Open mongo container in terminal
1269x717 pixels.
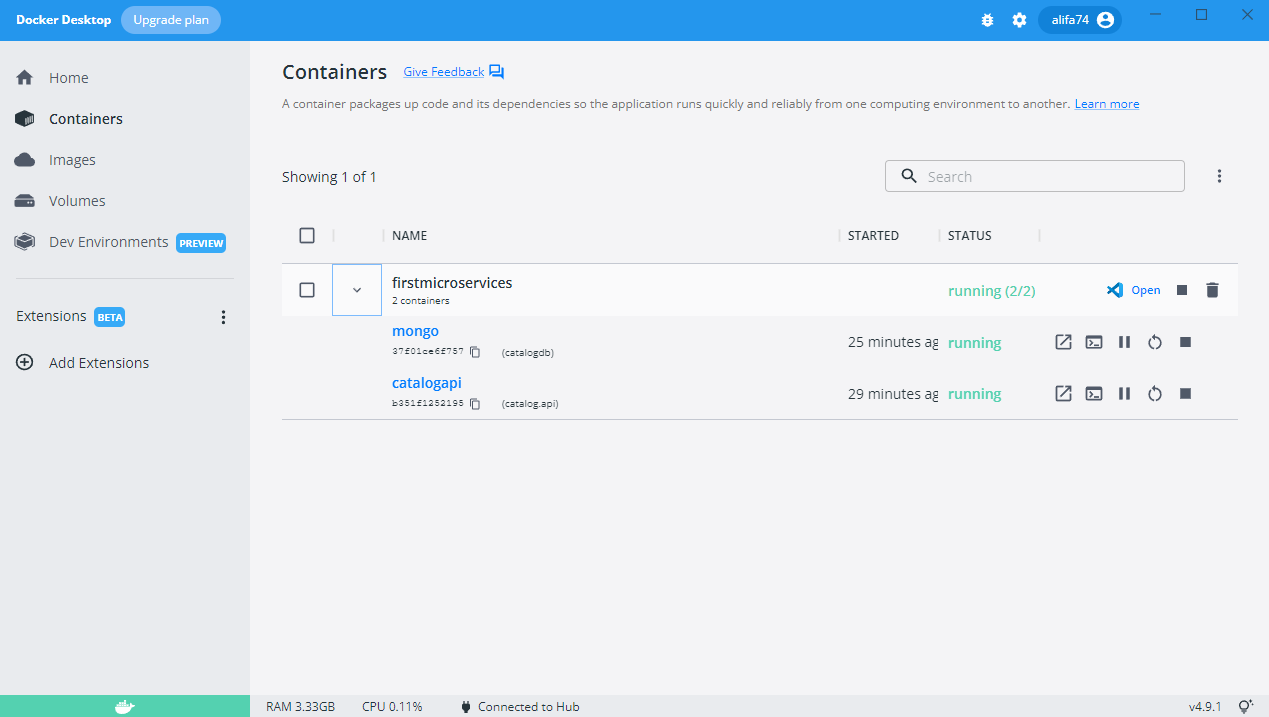pyautogui.click(x=1093, y=341)
